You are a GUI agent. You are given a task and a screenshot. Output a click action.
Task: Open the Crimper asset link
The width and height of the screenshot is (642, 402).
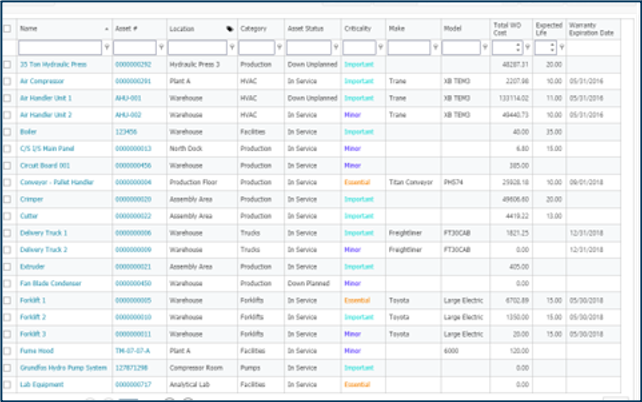coord(32,199)
